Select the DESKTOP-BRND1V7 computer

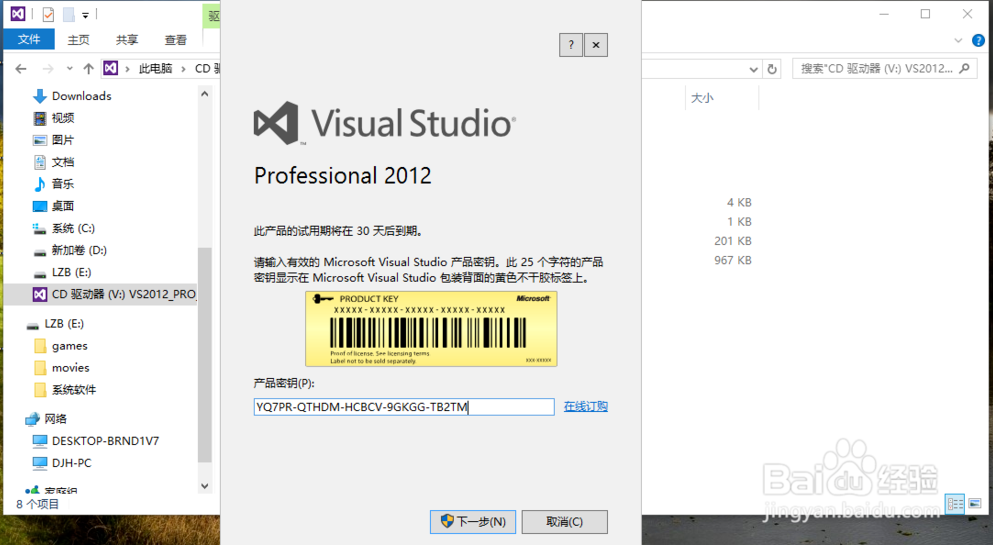click(x=105, y=441)
